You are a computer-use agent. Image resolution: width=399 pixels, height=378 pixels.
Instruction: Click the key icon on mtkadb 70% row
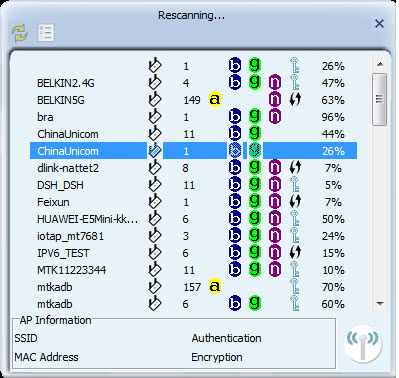295,286
